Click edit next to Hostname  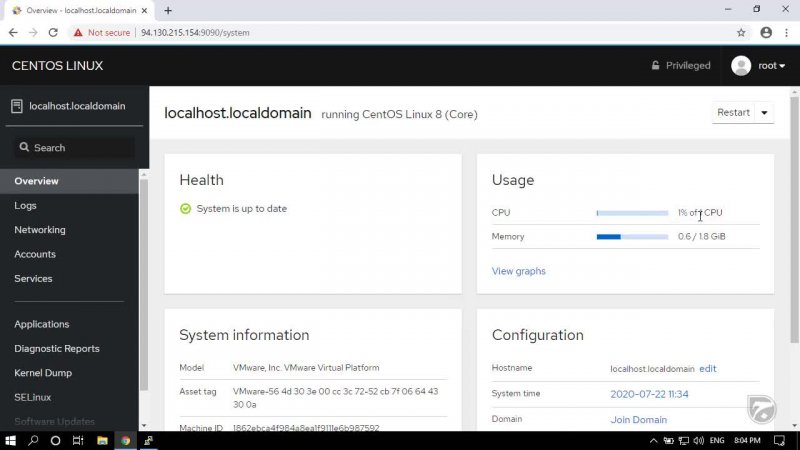[x=707, y=369]
